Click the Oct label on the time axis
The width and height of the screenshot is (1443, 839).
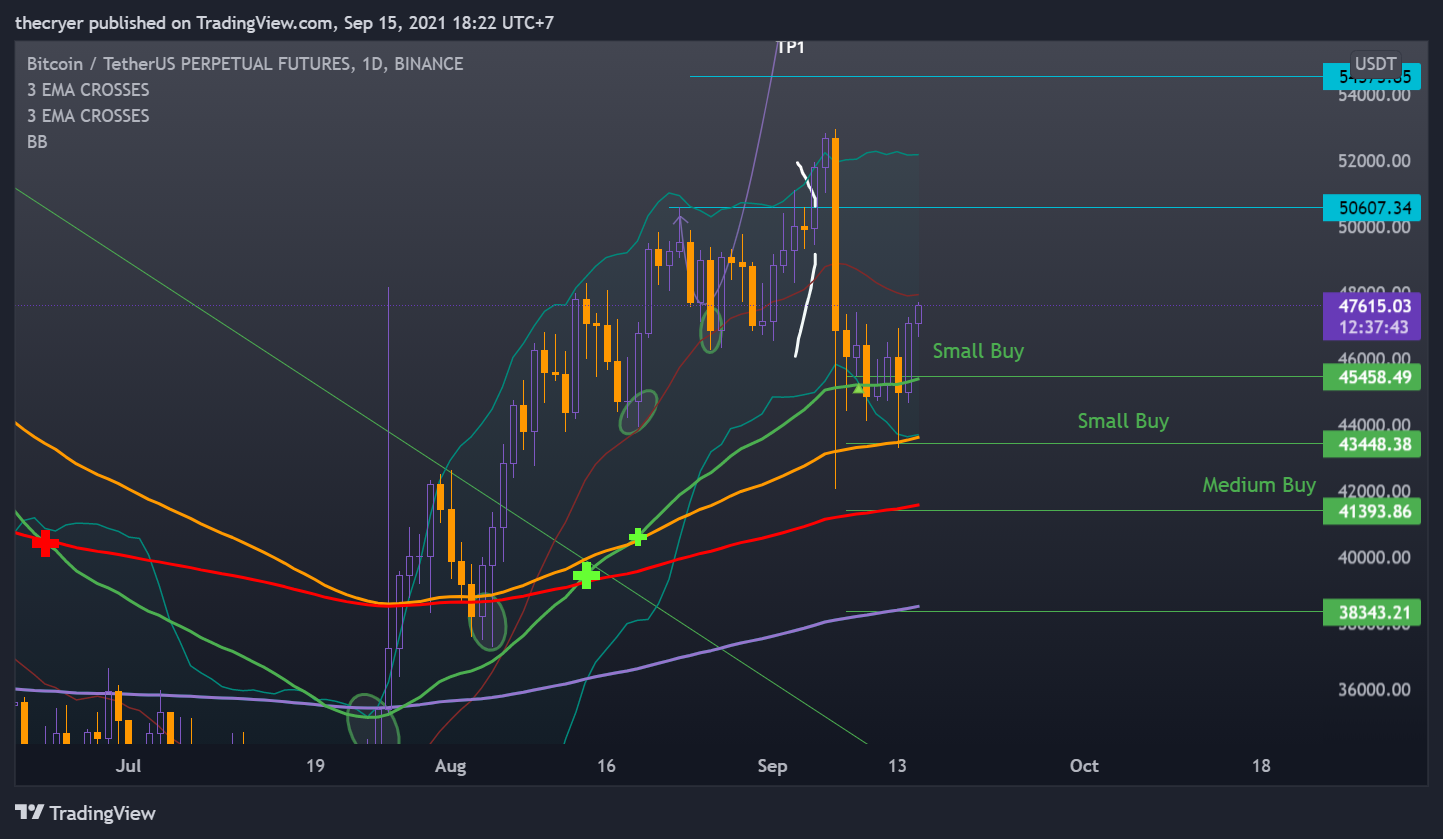coord(1084,766)
